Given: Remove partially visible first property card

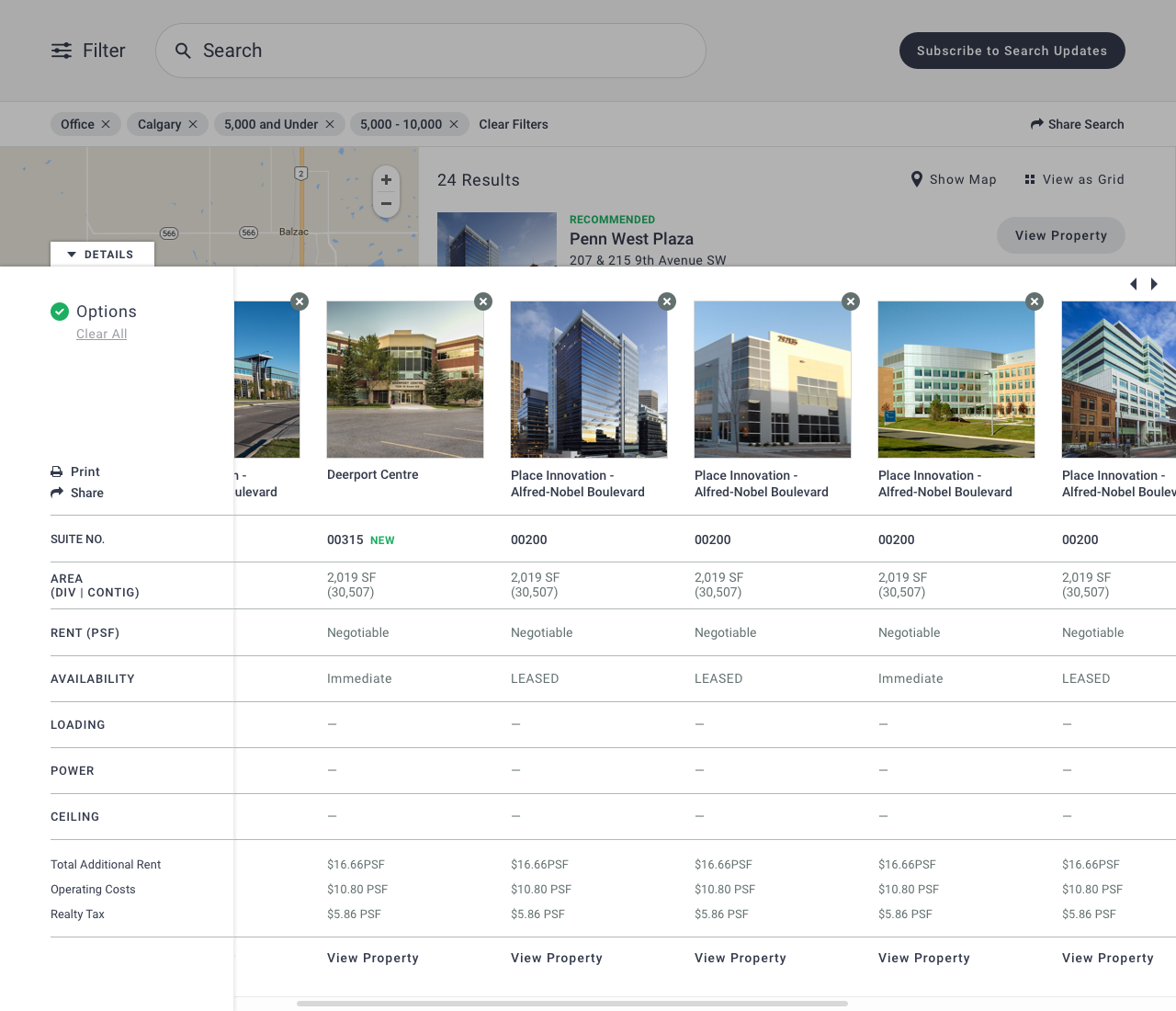Looking at the screenshot, I should [x=300, y=301].
